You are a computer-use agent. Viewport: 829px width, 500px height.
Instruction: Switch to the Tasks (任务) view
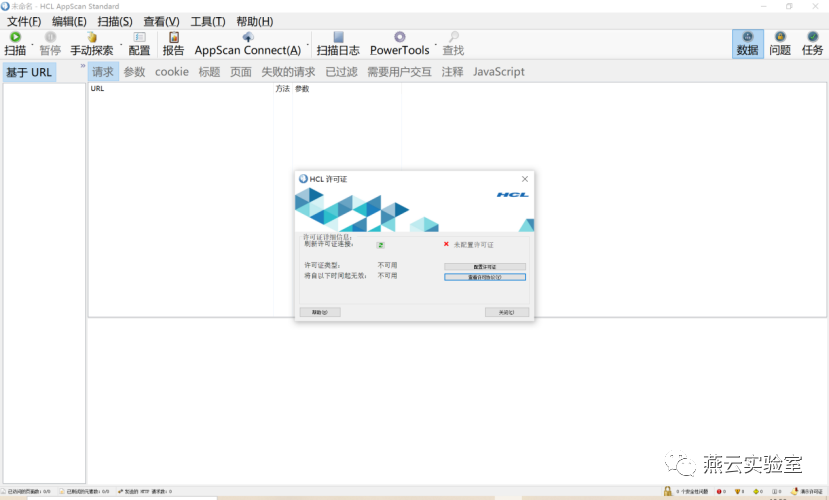(x=812, y=43)
